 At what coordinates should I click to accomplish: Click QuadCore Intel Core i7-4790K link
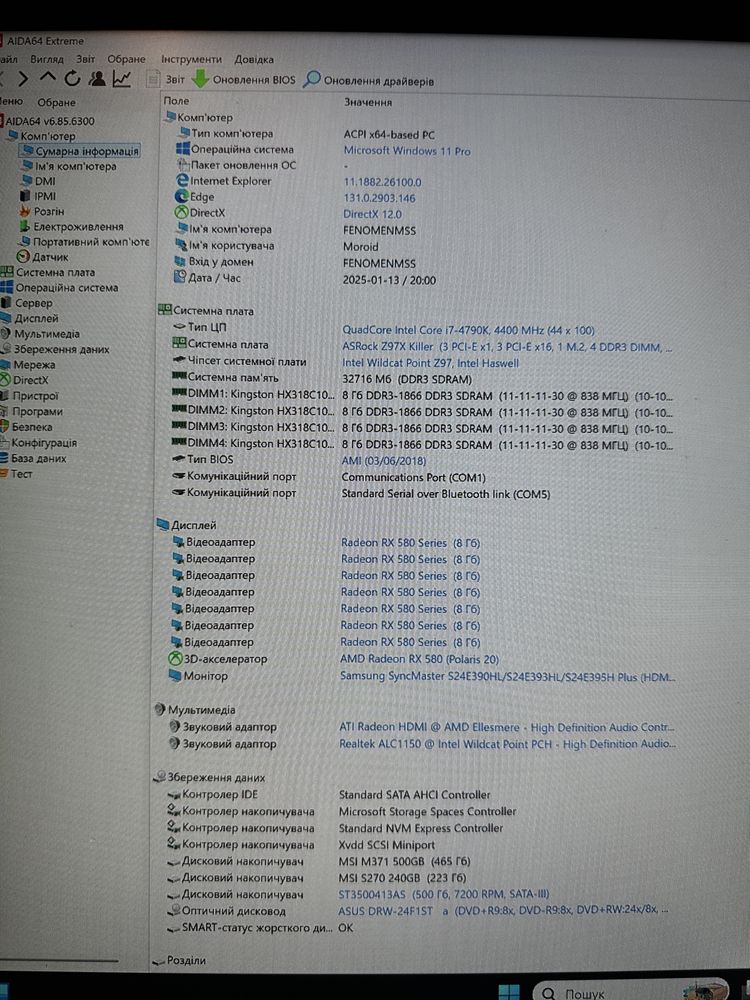click(468, 330)
